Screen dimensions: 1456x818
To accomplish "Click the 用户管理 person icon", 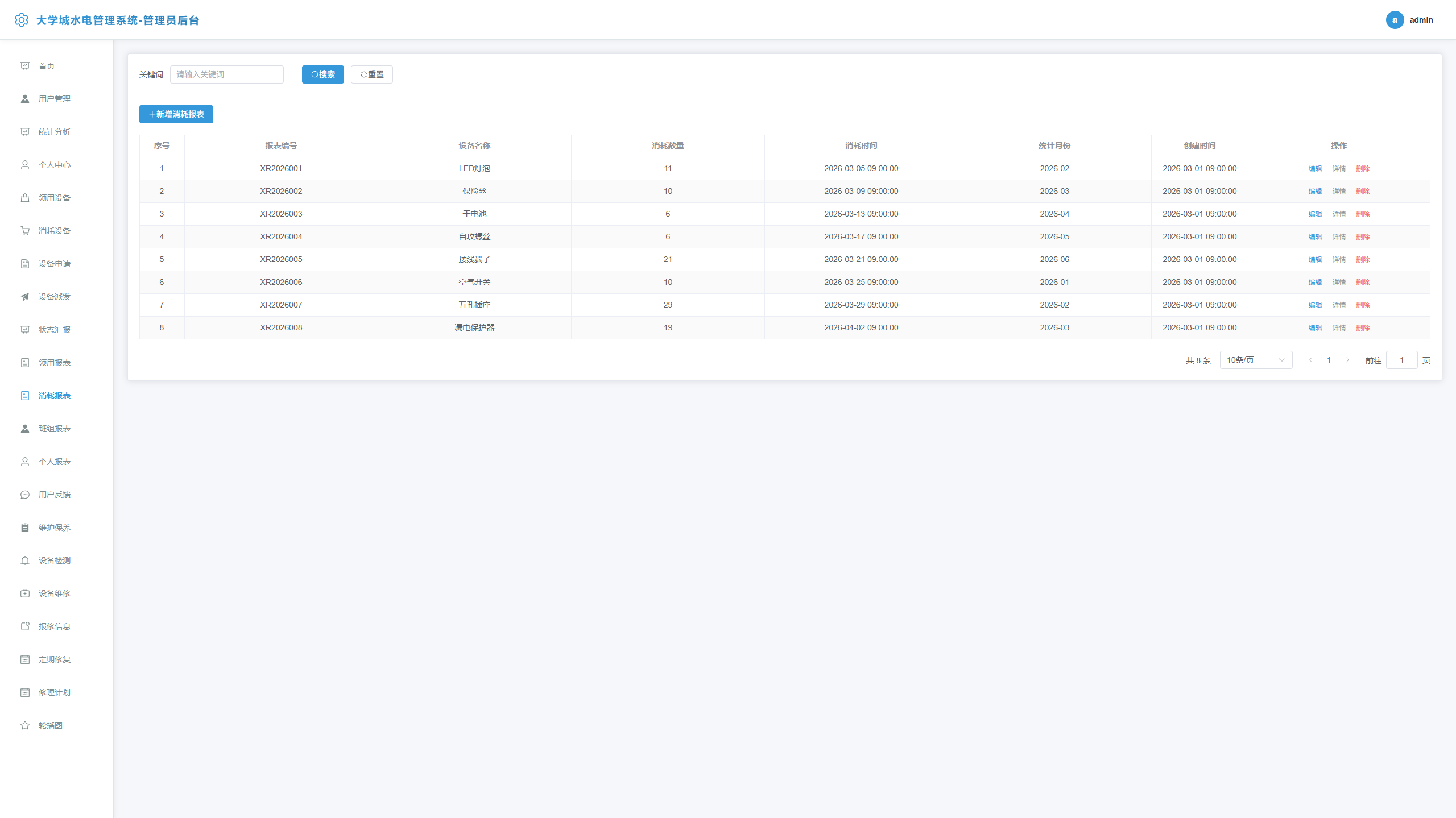I will pos(25,99).
